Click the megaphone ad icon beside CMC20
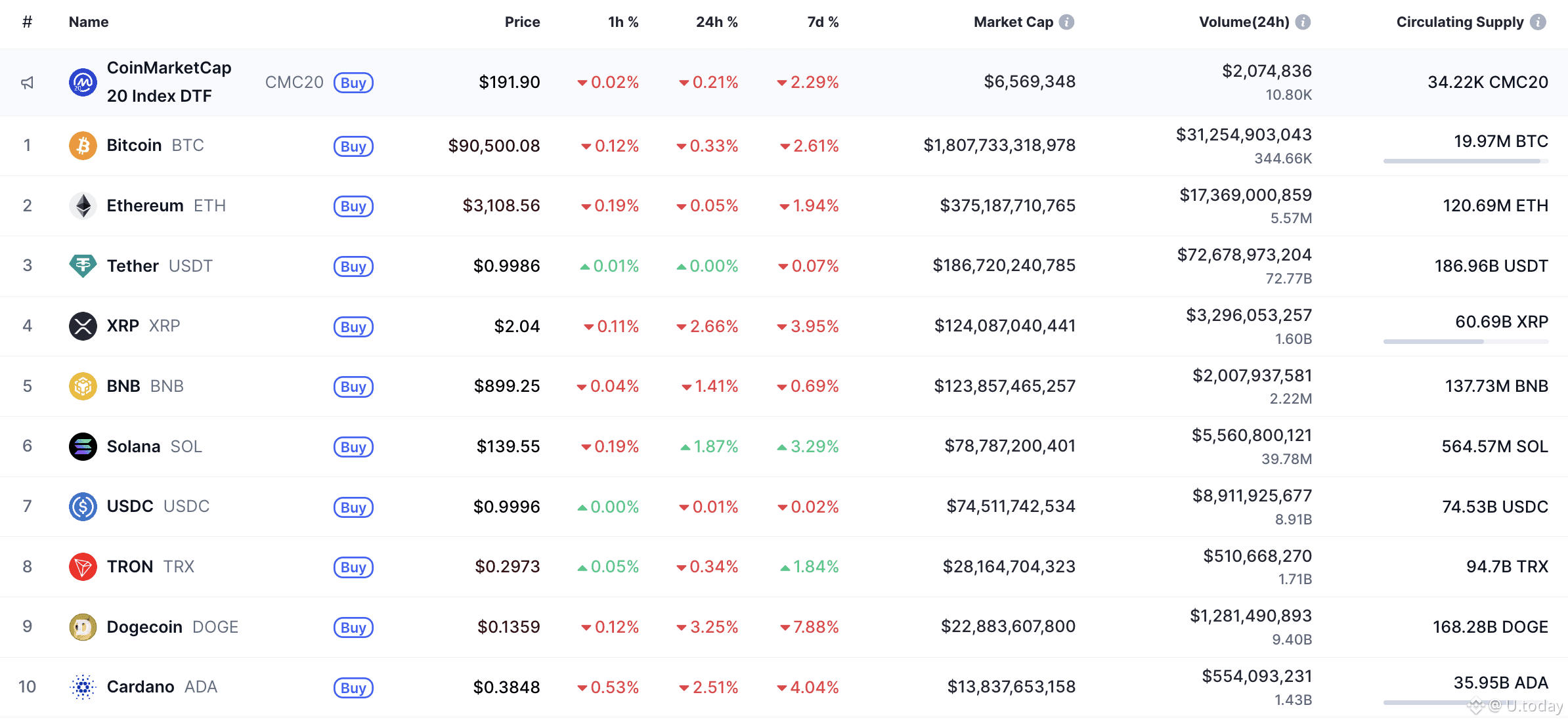1568x722 pixels. click(27, 83)
